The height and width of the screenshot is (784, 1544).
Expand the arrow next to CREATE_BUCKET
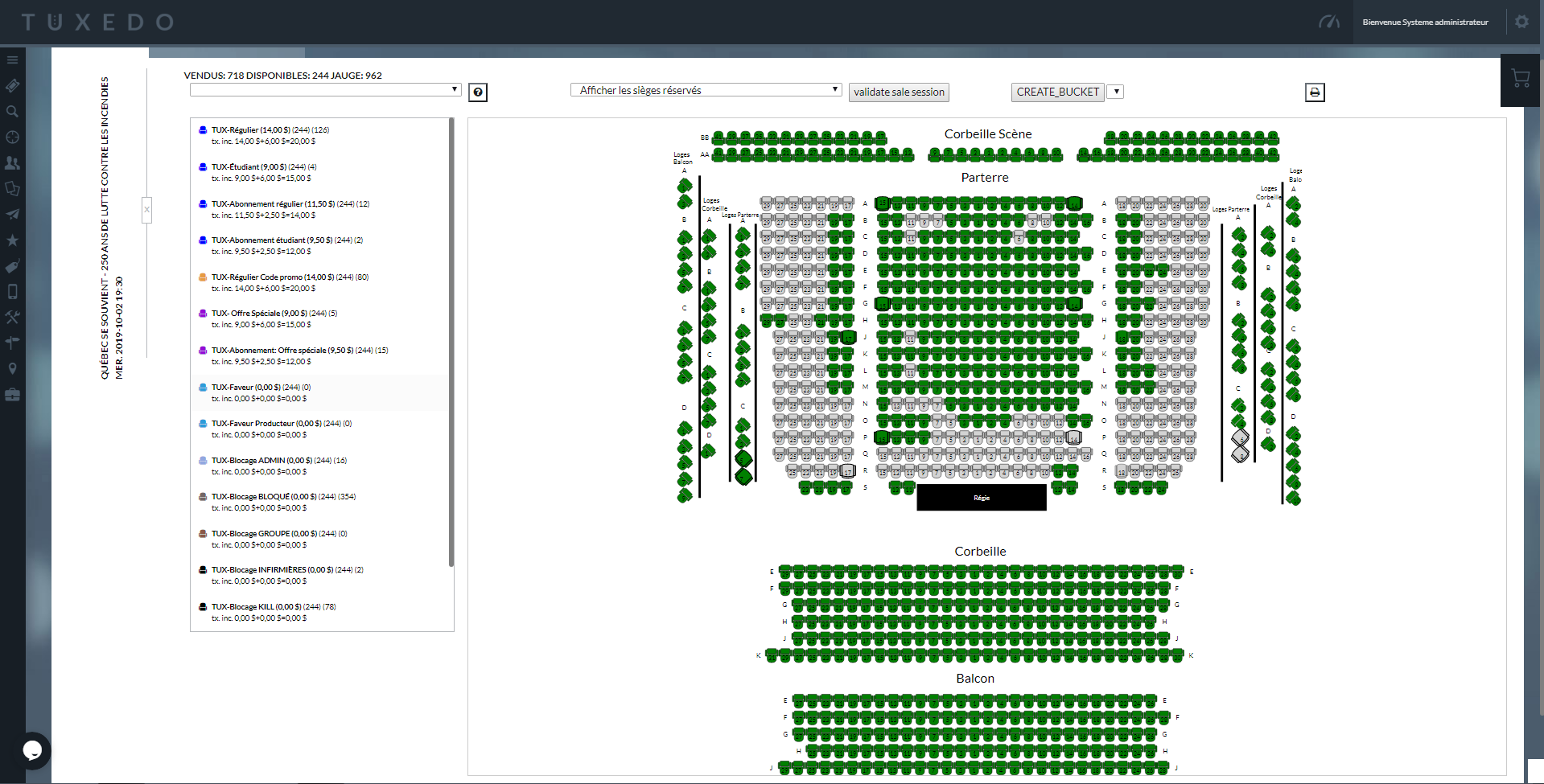click(x=1116, y=92)
